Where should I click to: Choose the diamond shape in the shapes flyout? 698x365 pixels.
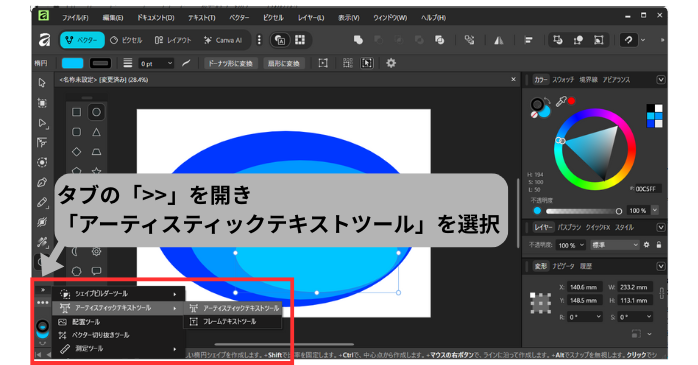(x=77, y=152)
